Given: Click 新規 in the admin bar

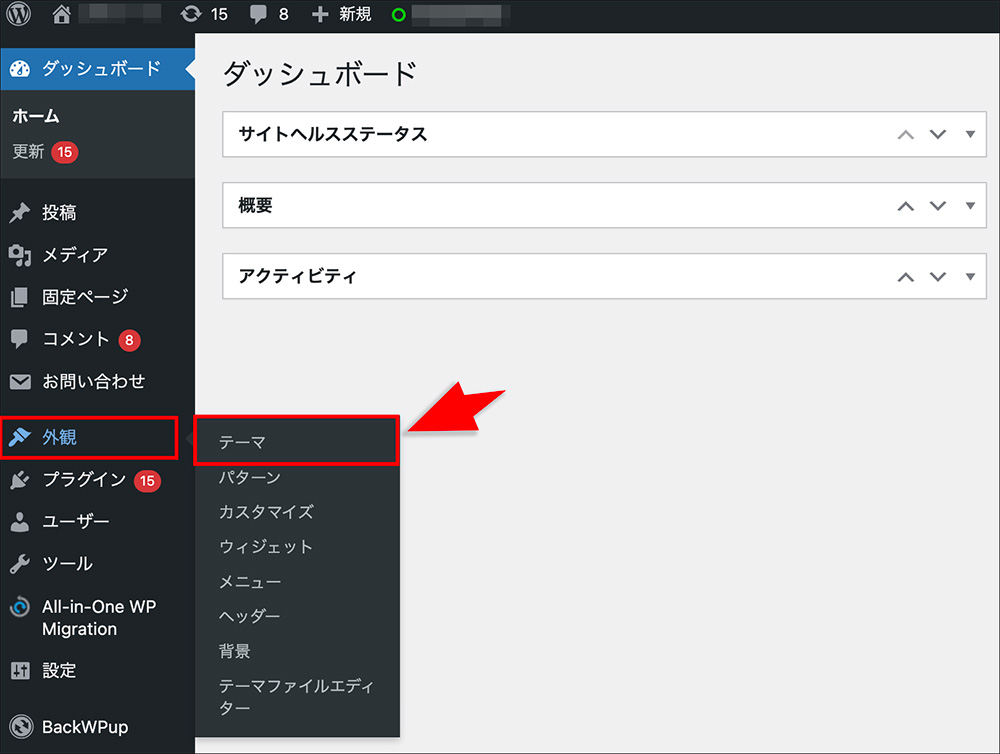Looking at the screenshot, I should (x=345, y=15).
